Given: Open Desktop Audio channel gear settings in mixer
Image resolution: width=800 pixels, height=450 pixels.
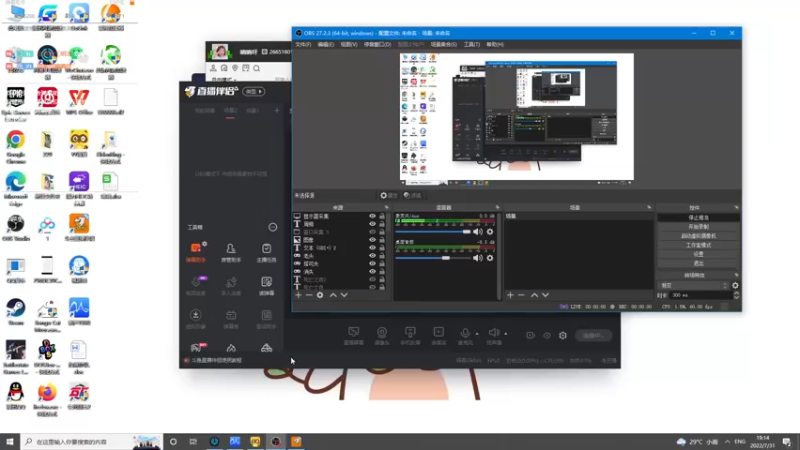Looking at the screenshot, I should pos(490,258).
